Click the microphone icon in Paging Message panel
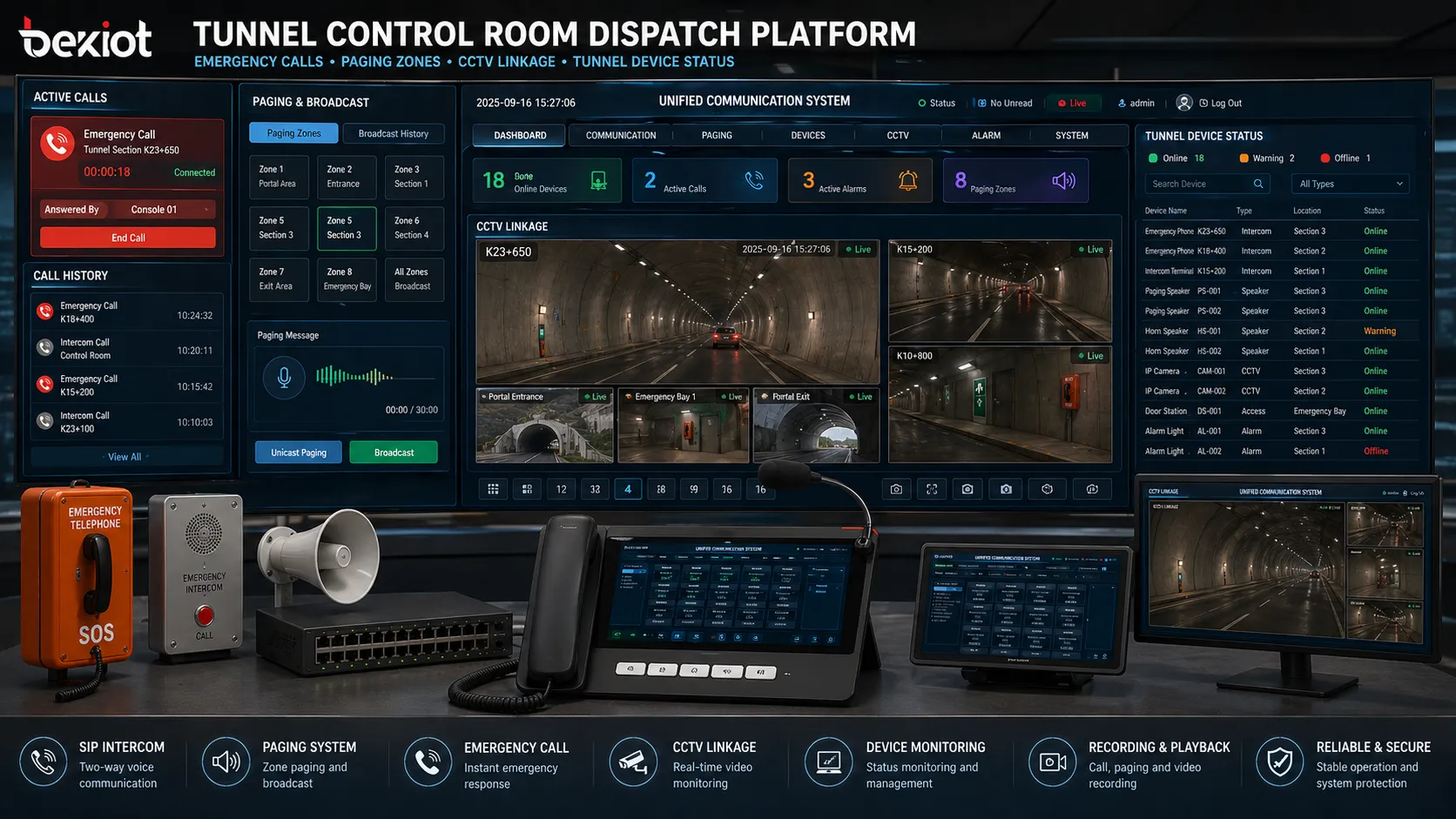1456x819 pixels. tap(283, 377)
